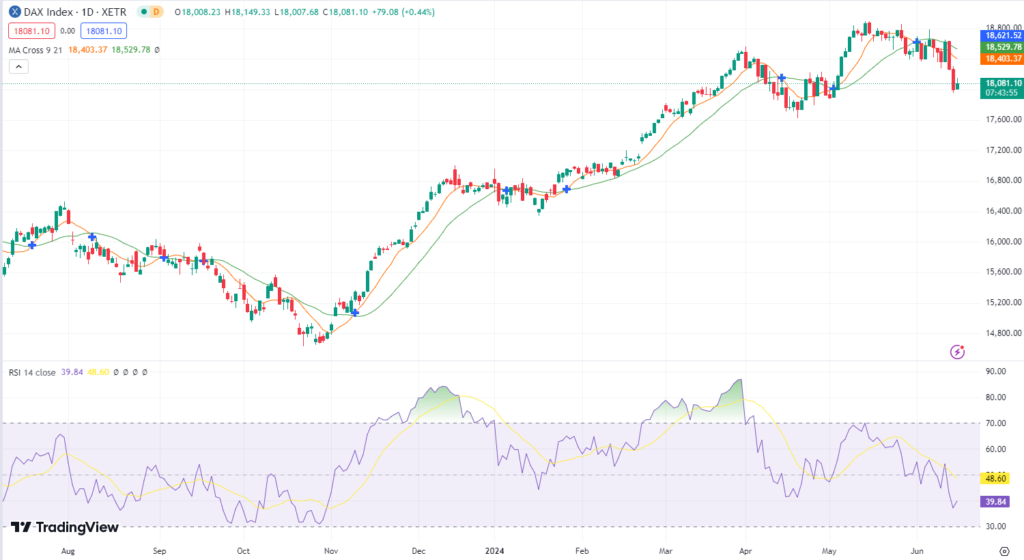This screenshot has width=1024, height=560.
Task: Click the orange D delayed-data badge
Action: [x=156, y=12]
